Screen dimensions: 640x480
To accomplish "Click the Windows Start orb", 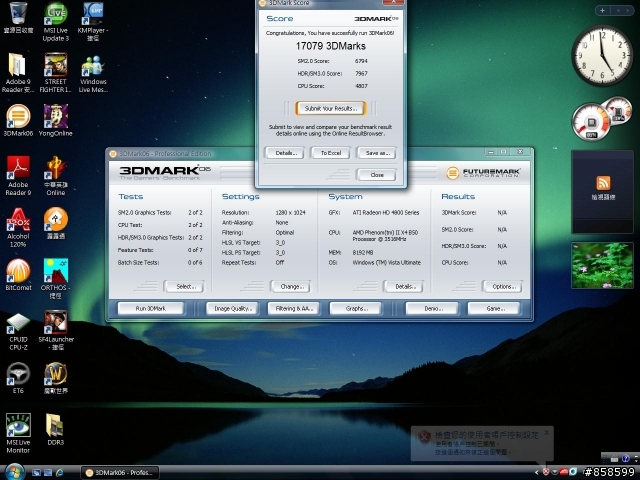I will pyautogui.click(x=14, y=472).
